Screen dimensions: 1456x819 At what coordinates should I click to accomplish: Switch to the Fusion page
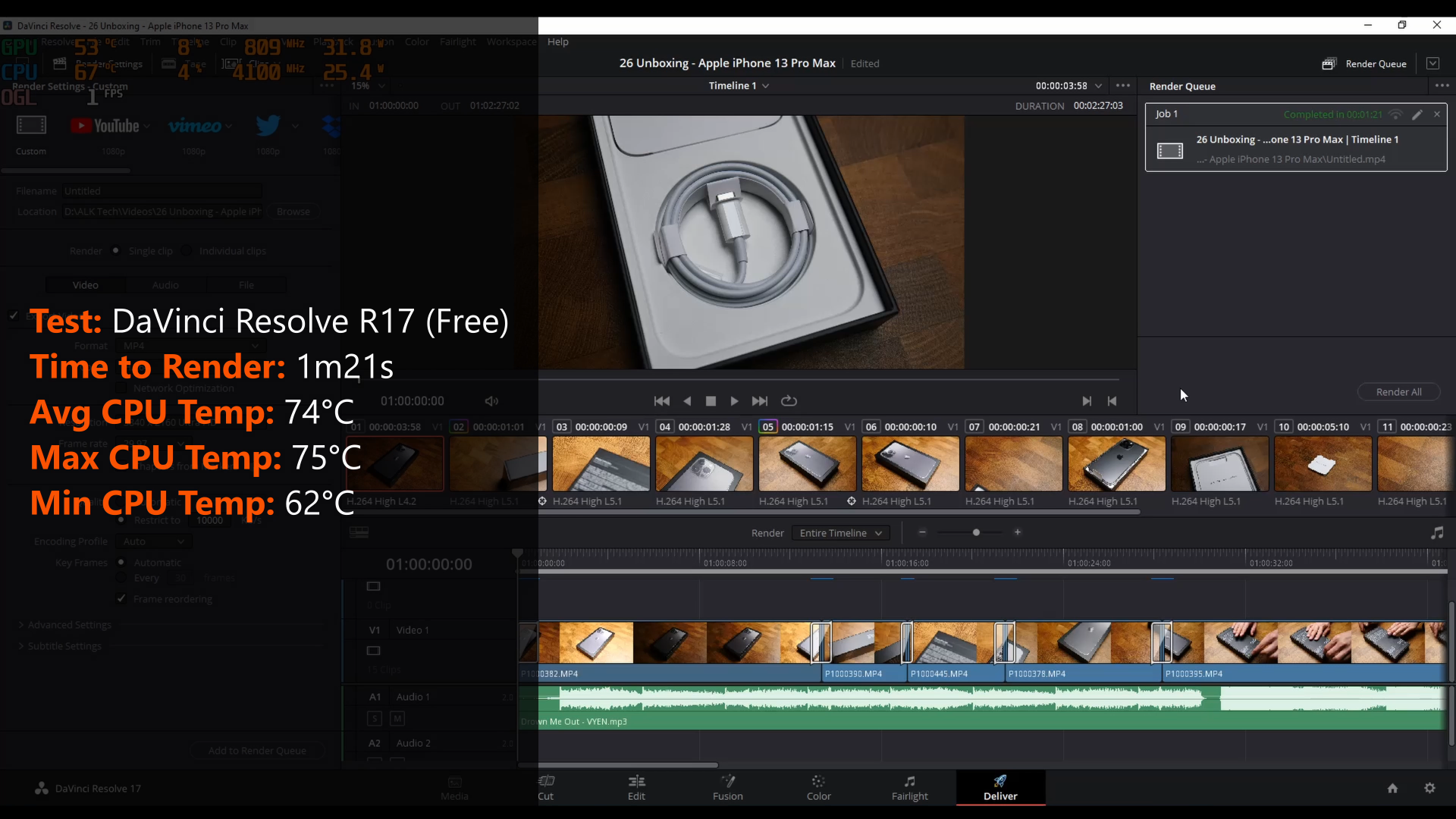pyautogui.click(x=727, y=788)
